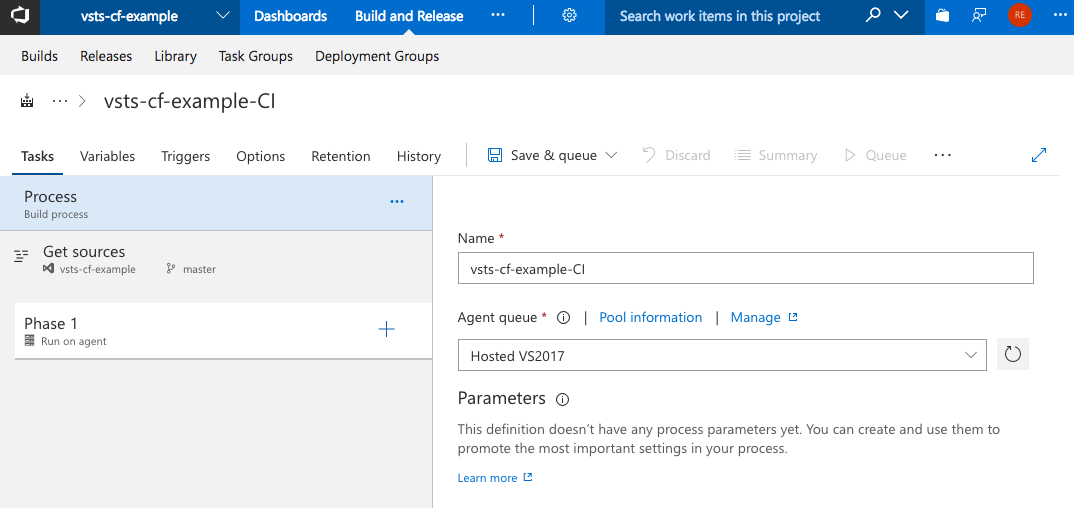
Task: Open Process ellipsis options menu
Action: [x=397, y=201]
